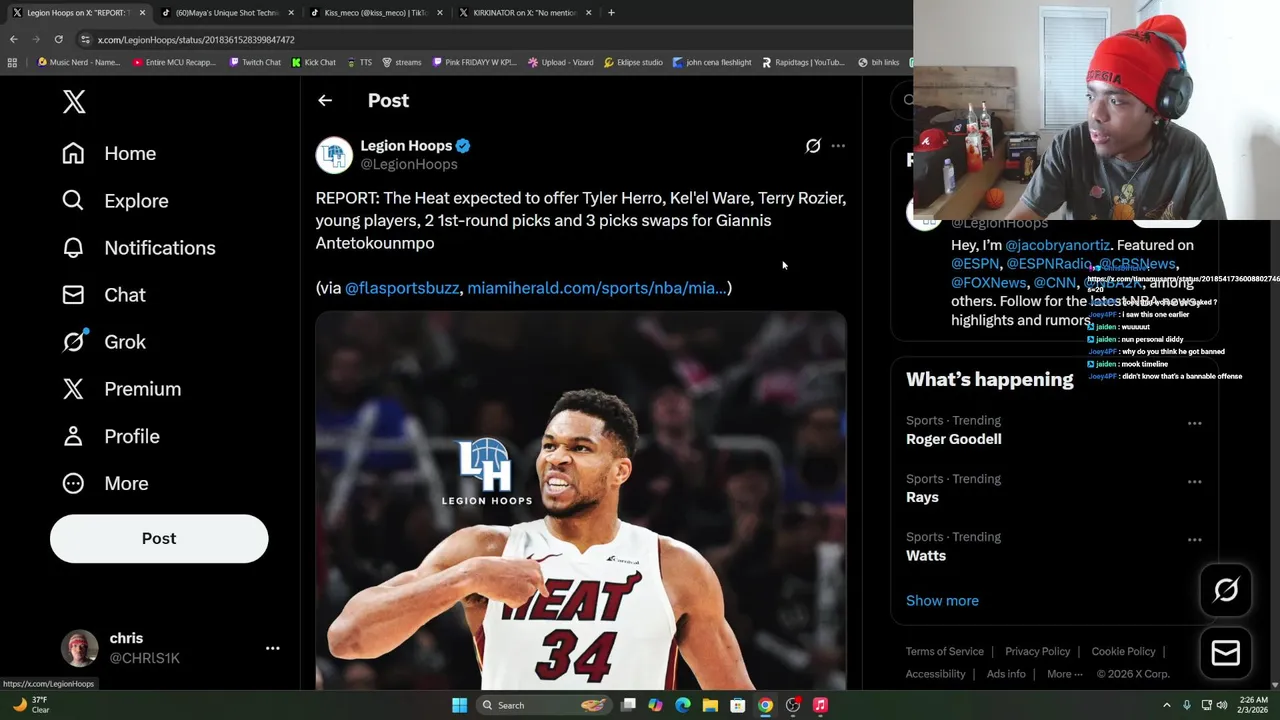Open the Watts trending topic
1280x720 pixels.
click(925, 555)
